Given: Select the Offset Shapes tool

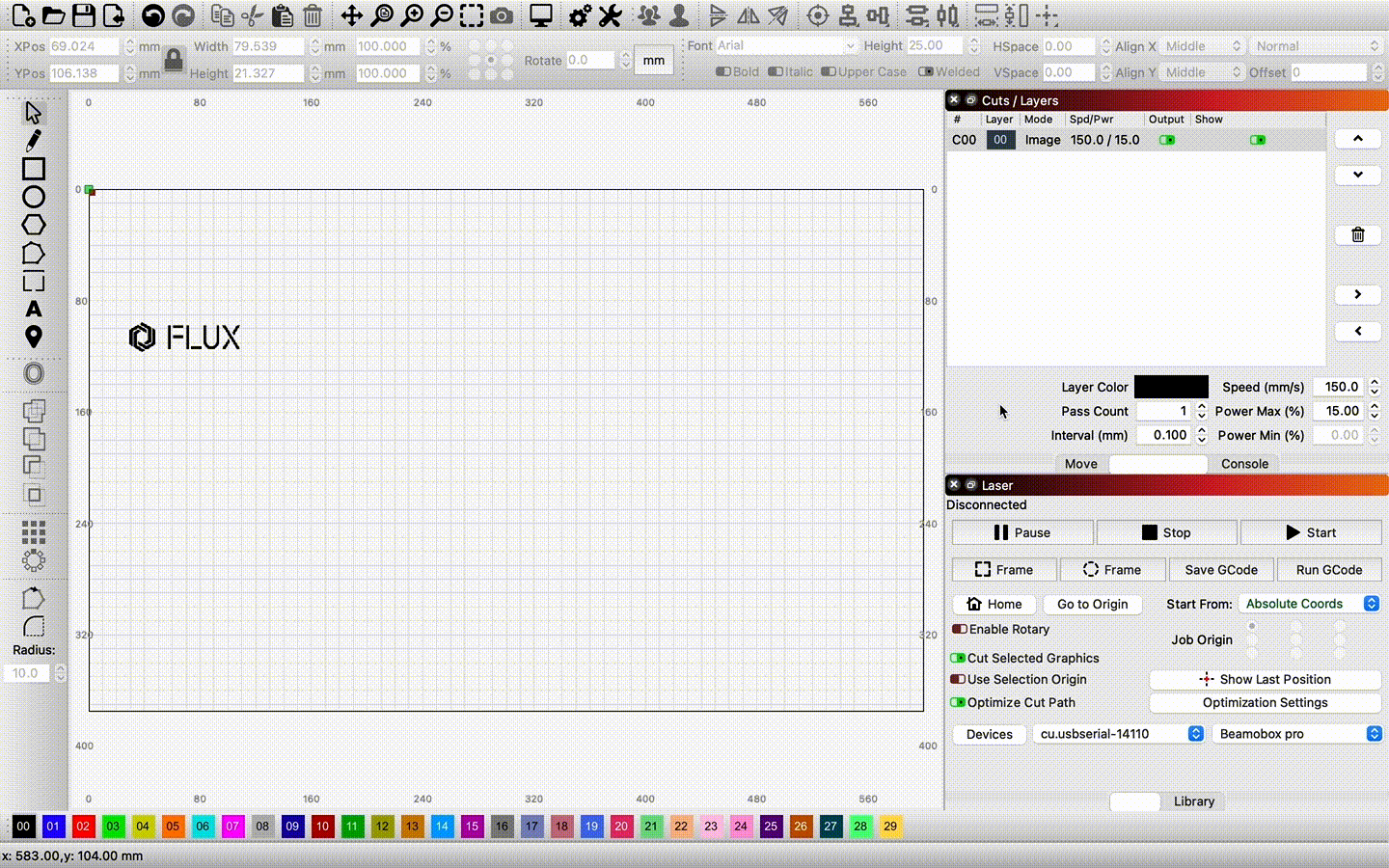Looking at the screenshot, I should coord(34,373).
